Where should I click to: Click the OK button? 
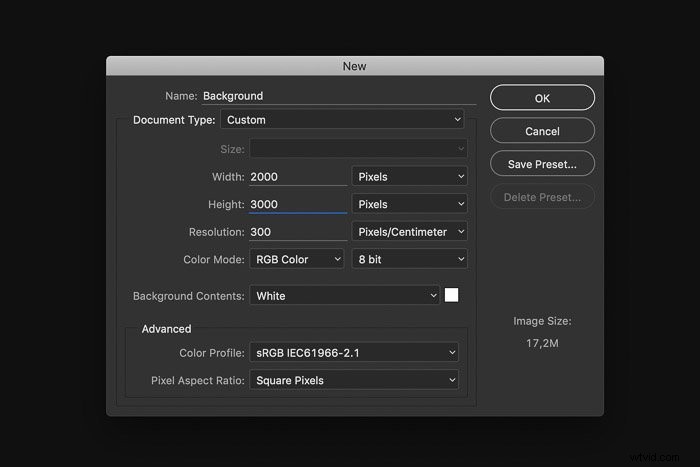[x=542, y=98]
